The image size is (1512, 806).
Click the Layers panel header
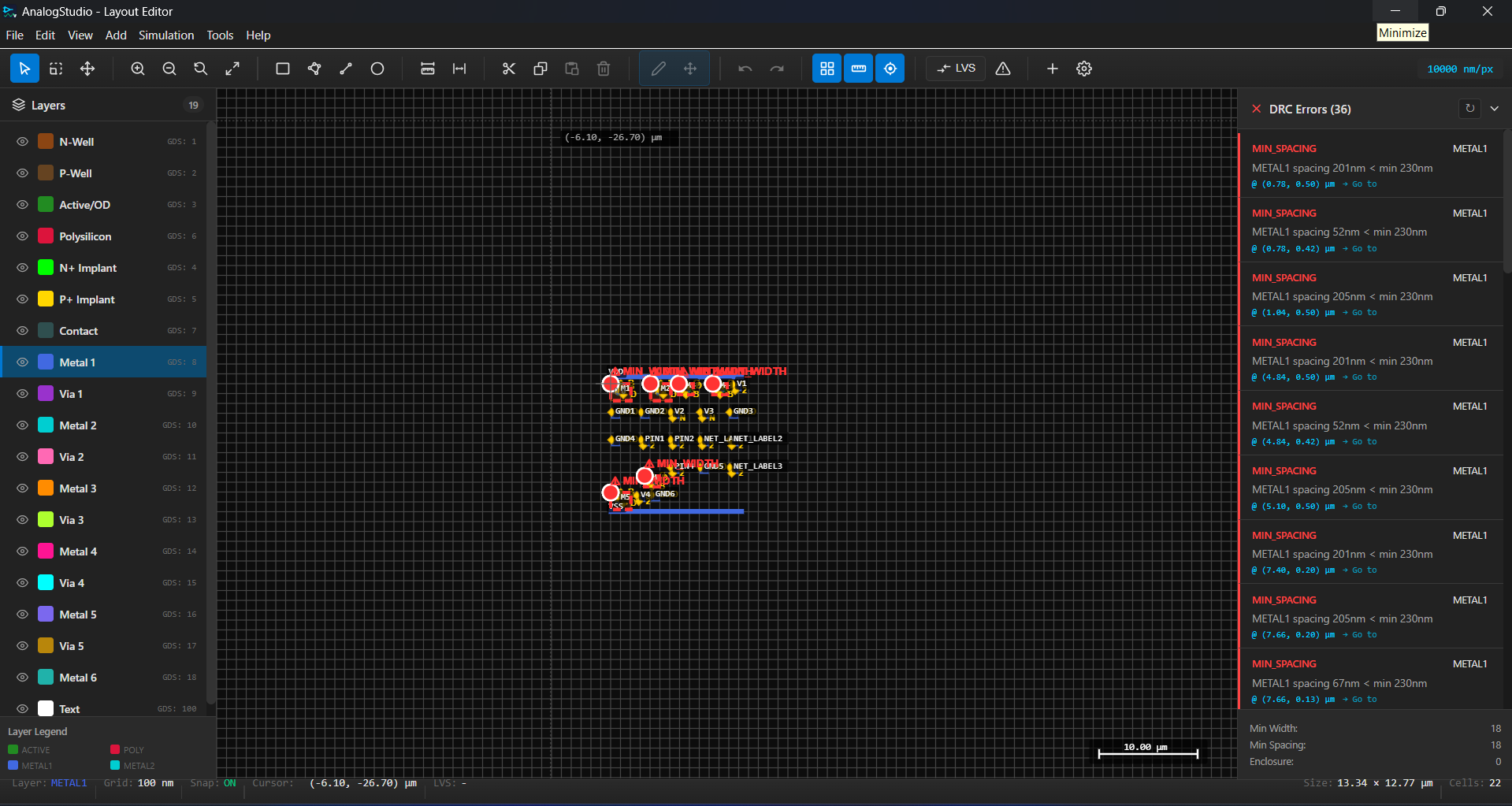pyautogui.click(x=108, y=105)
